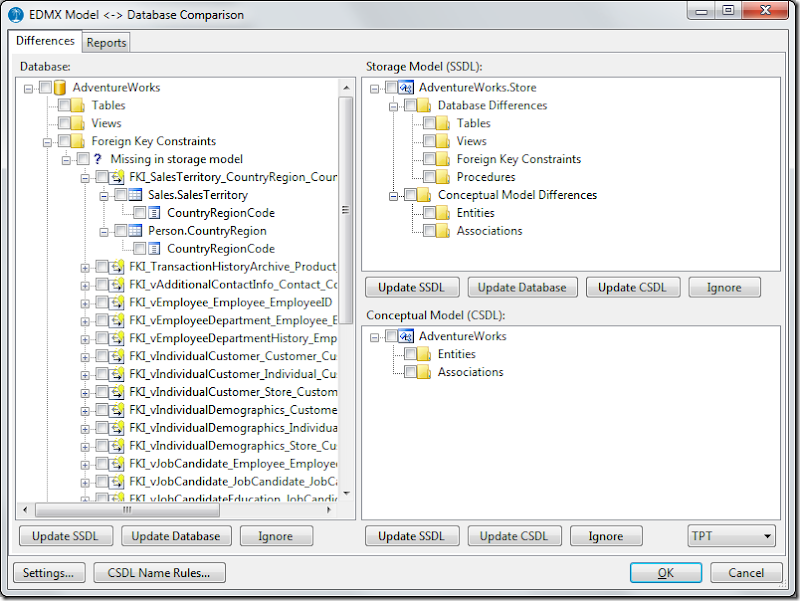Collapse the Conceptual Model Differences node
This screenshot has width=800, height=601.
click(x=393, y=196)
